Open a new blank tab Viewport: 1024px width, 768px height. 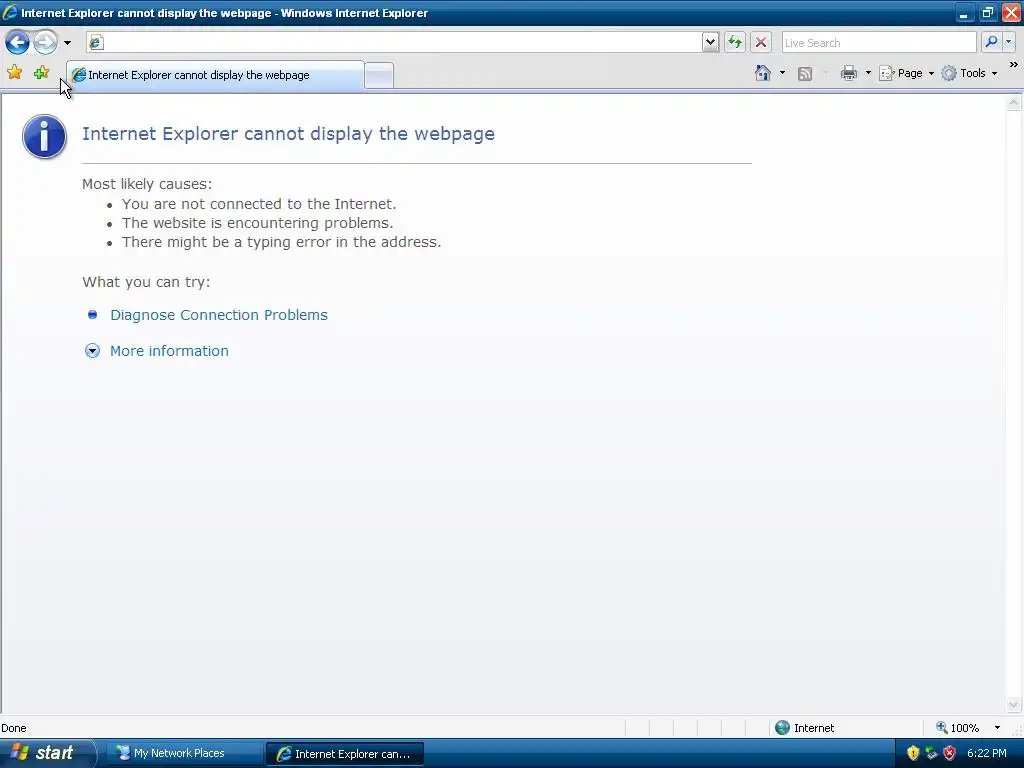[379, 76]
